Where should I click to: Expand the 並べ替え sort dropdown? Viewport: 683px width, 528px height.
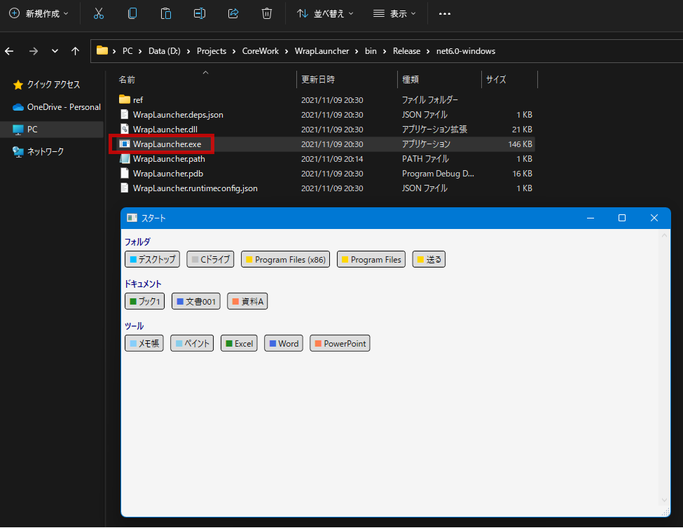coord(325,14)
